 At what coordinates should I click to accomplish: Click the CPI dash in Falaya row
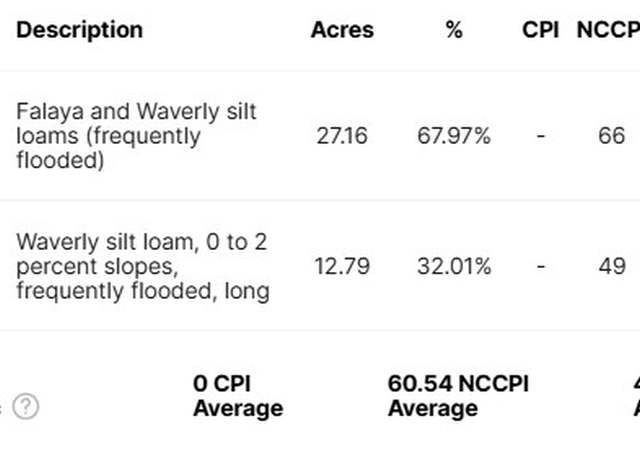click(541, 136)
